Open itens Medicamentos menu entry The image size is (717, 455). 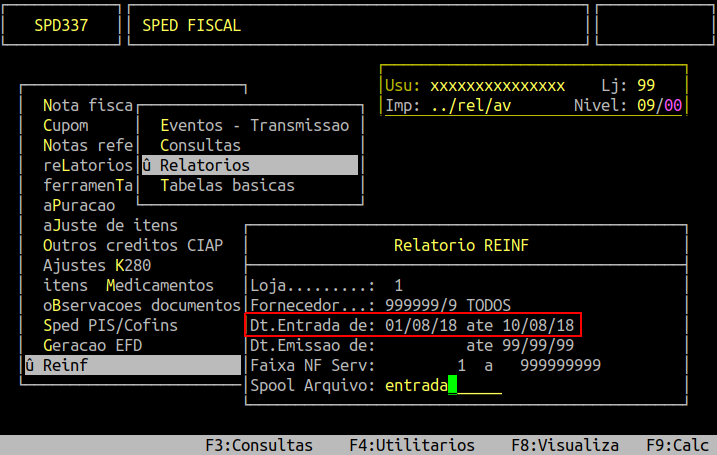(128, 286)
